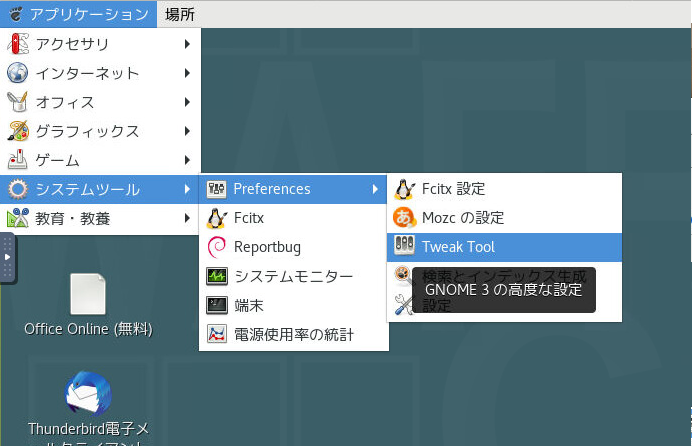The image size is (692, 446).
Task: Select the グラフィックス menu entry
Action: pos(100,131)
